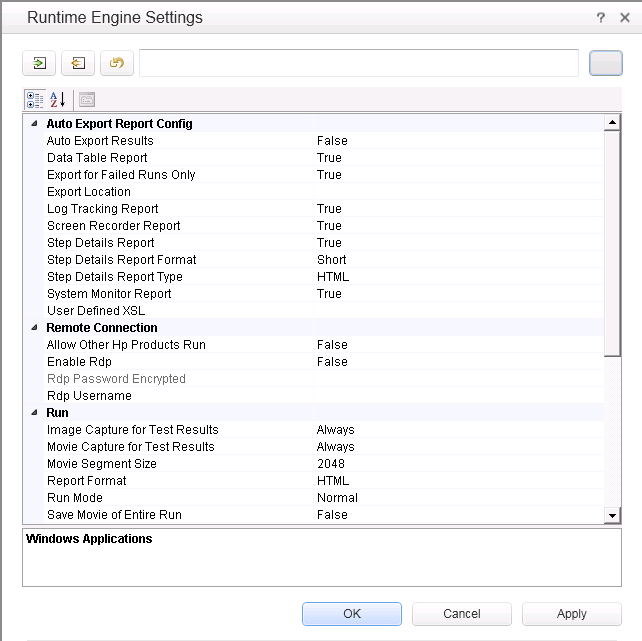Select the Data Table Report True value
The height and width of the screenshot is (641, 642).
[x=329, y=158]
